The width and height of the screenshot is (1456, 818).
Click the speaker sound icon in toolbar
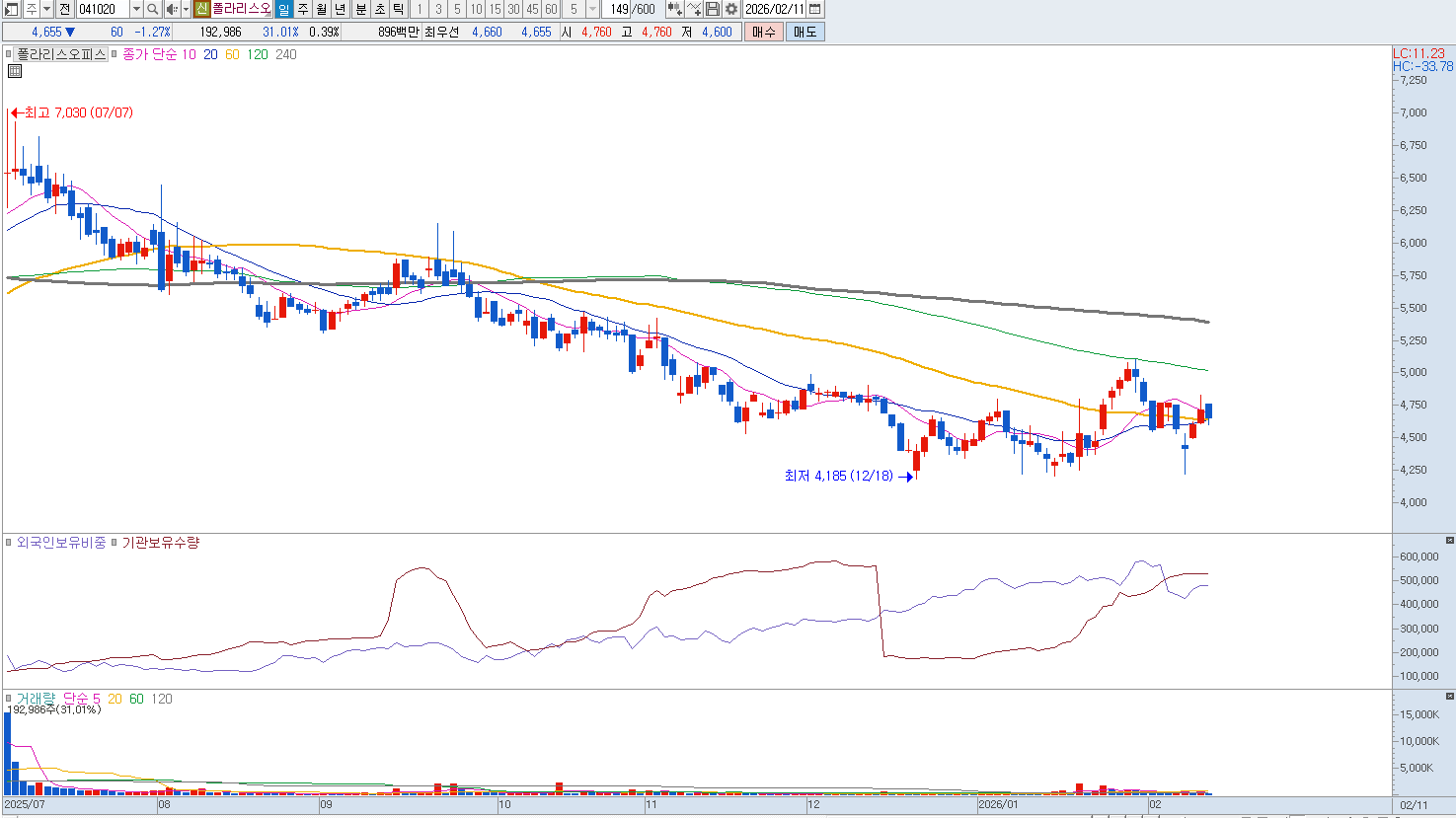click(172, 9)
